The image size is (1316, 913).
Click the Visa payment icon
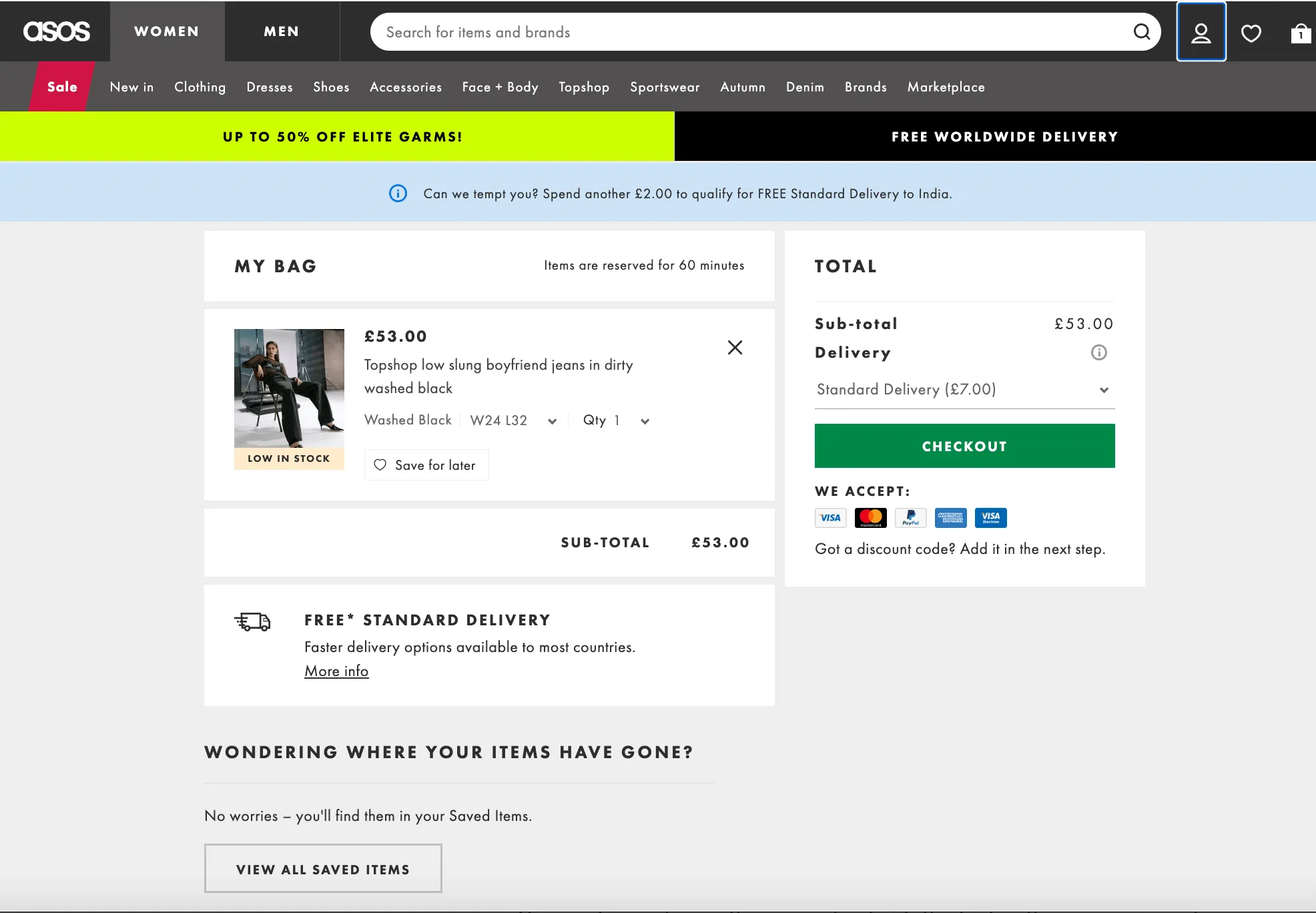[x=830, y=517]
